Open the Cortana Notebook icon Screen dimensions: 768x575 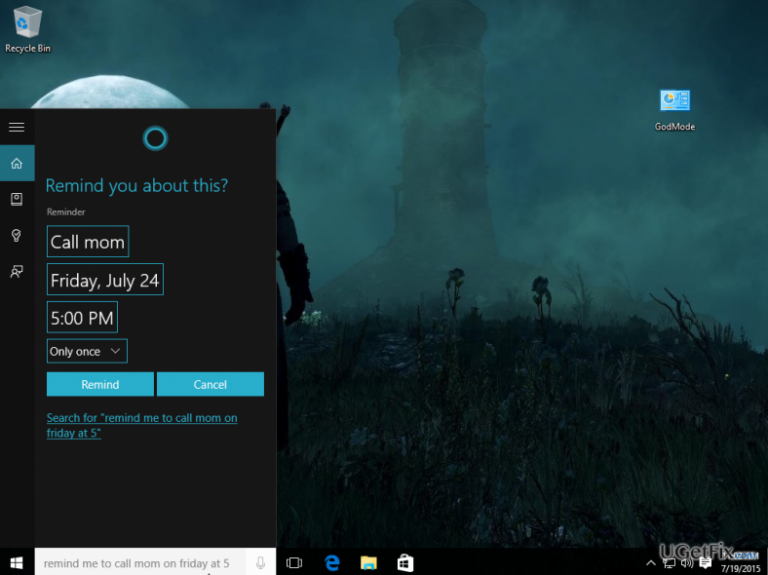(x=17, y=199)
